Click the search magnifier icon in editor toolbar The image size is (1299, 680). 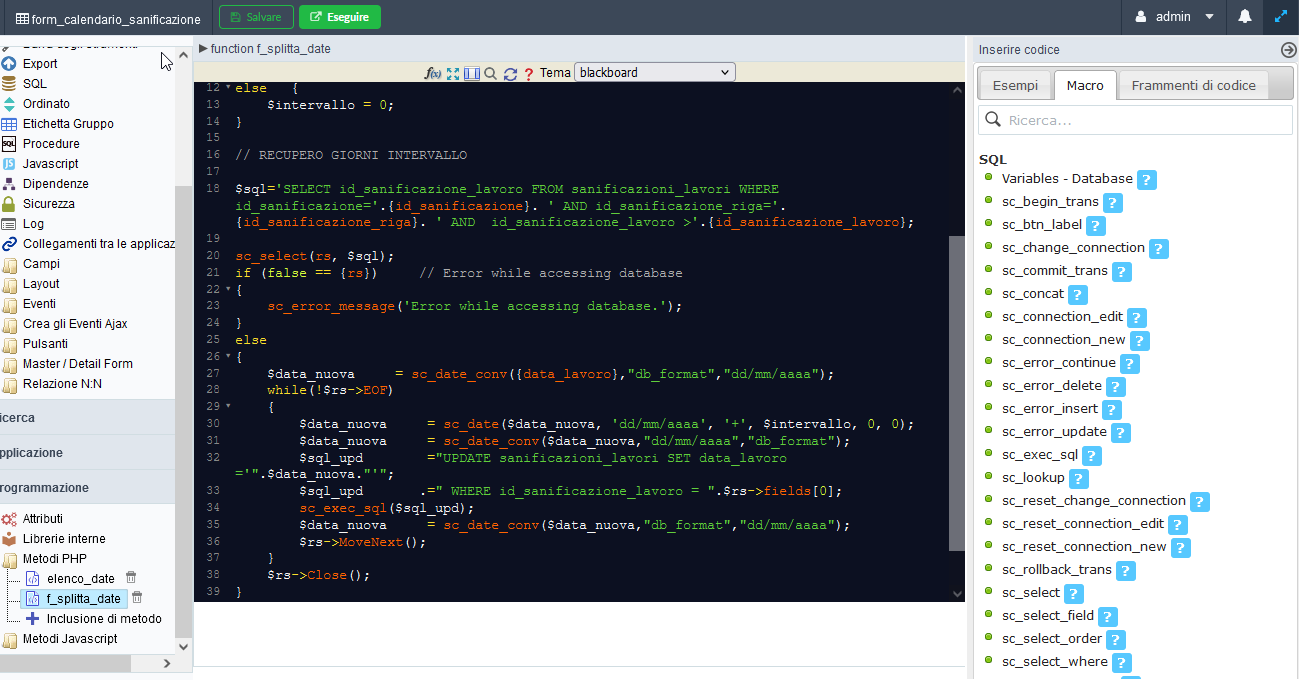pyautogui.click(x=490, y=73)
